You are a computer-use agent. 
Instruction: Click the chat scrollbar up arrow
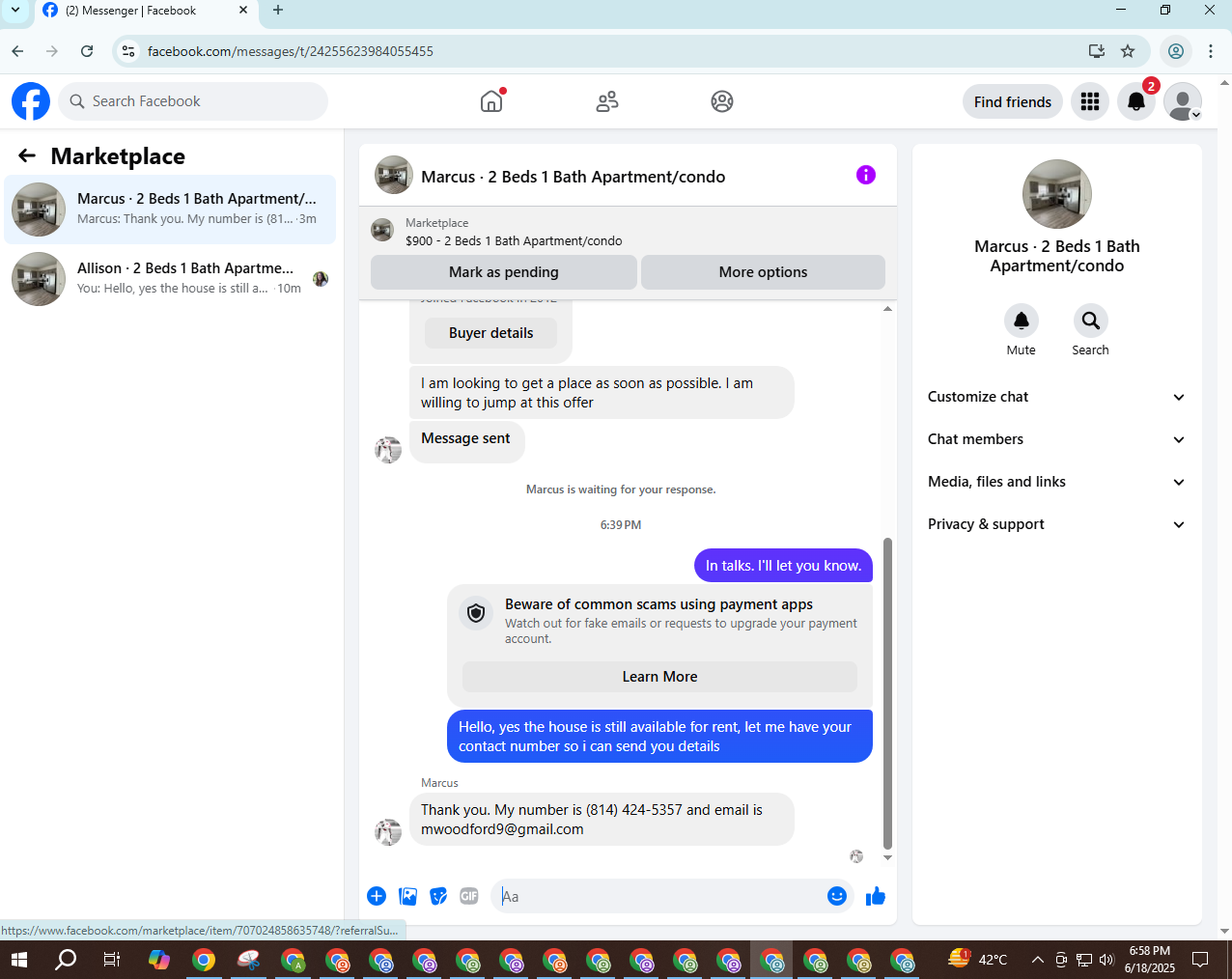coord(887,309)
